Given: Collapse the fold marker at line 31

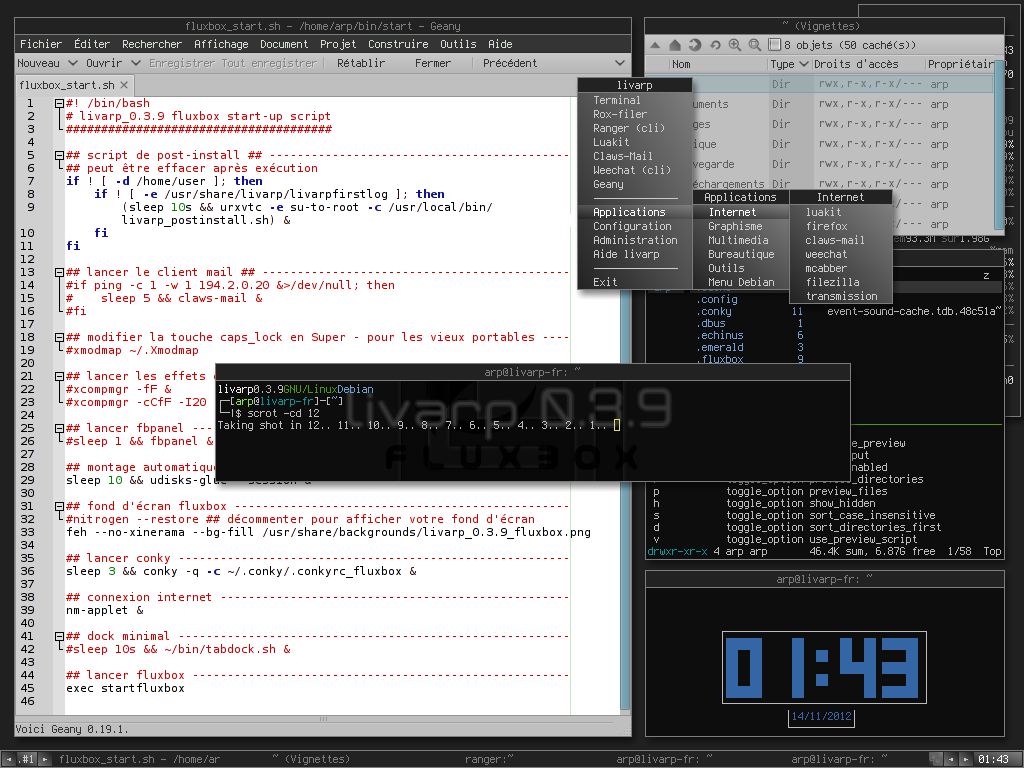Looking at the screenshot, I should [59, 506].
